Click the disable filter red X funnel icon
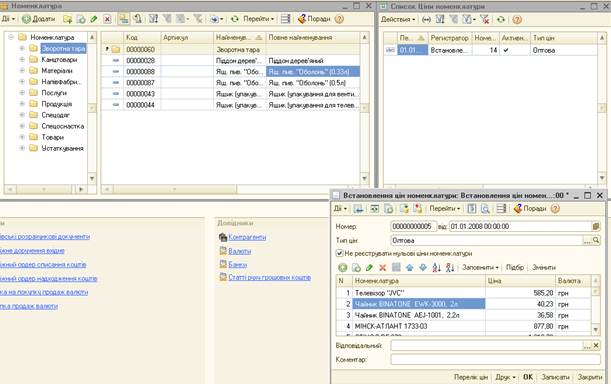The image size is (611, 384). coord(485,19)
